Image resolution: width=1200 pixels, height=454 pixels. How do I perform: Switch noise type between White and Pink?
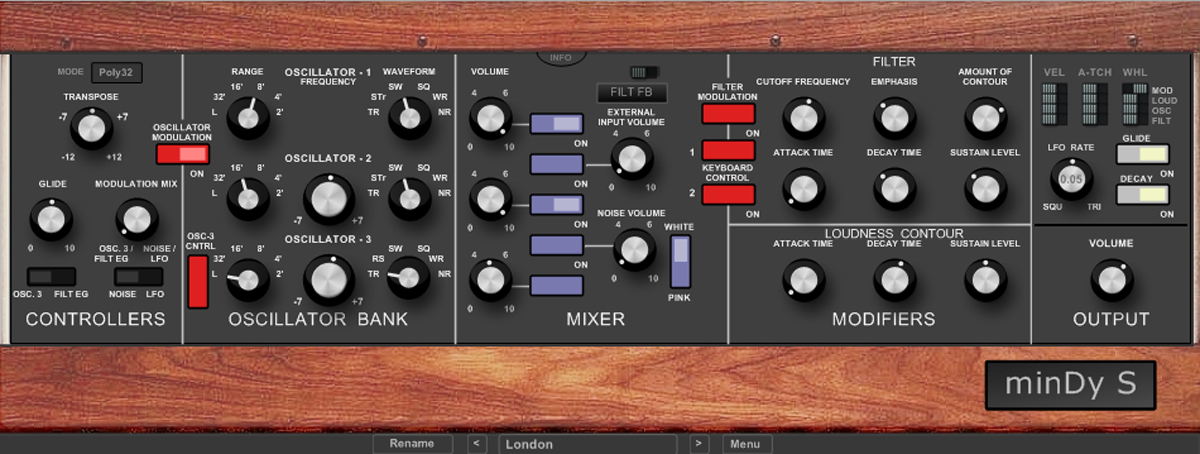click(680, 262)
